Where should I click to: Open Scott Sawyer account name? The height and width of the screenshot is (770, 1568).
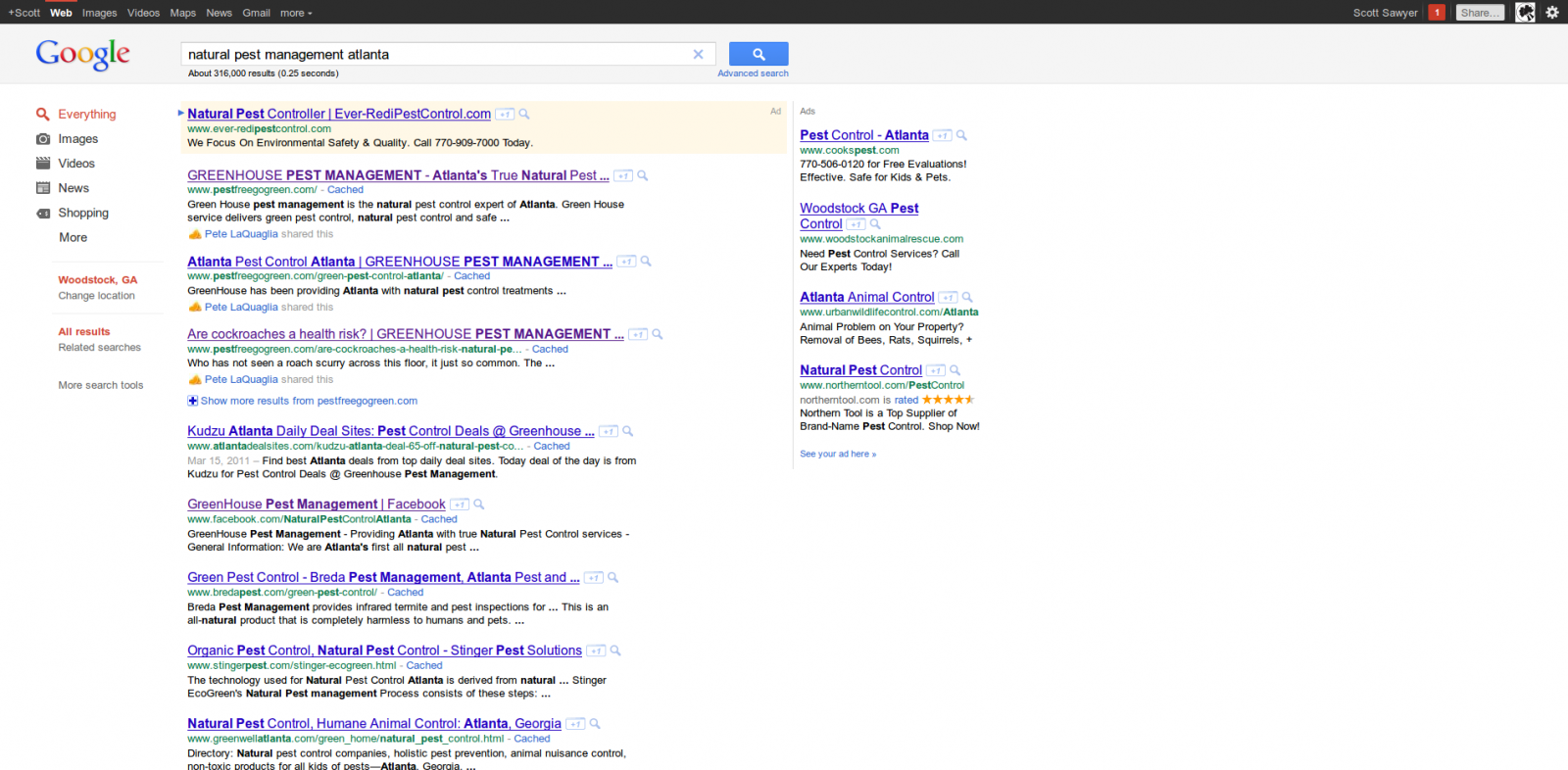tap(1385, 13)
